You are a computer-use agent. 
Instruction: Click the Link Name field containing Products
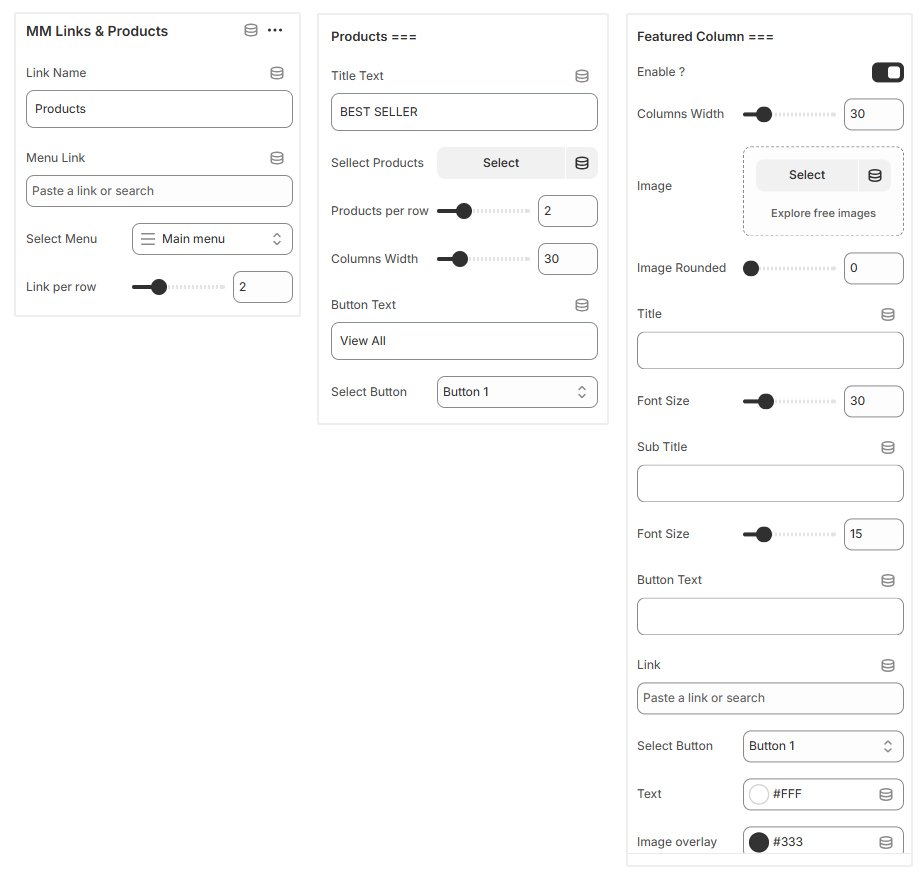coord(159,109)
